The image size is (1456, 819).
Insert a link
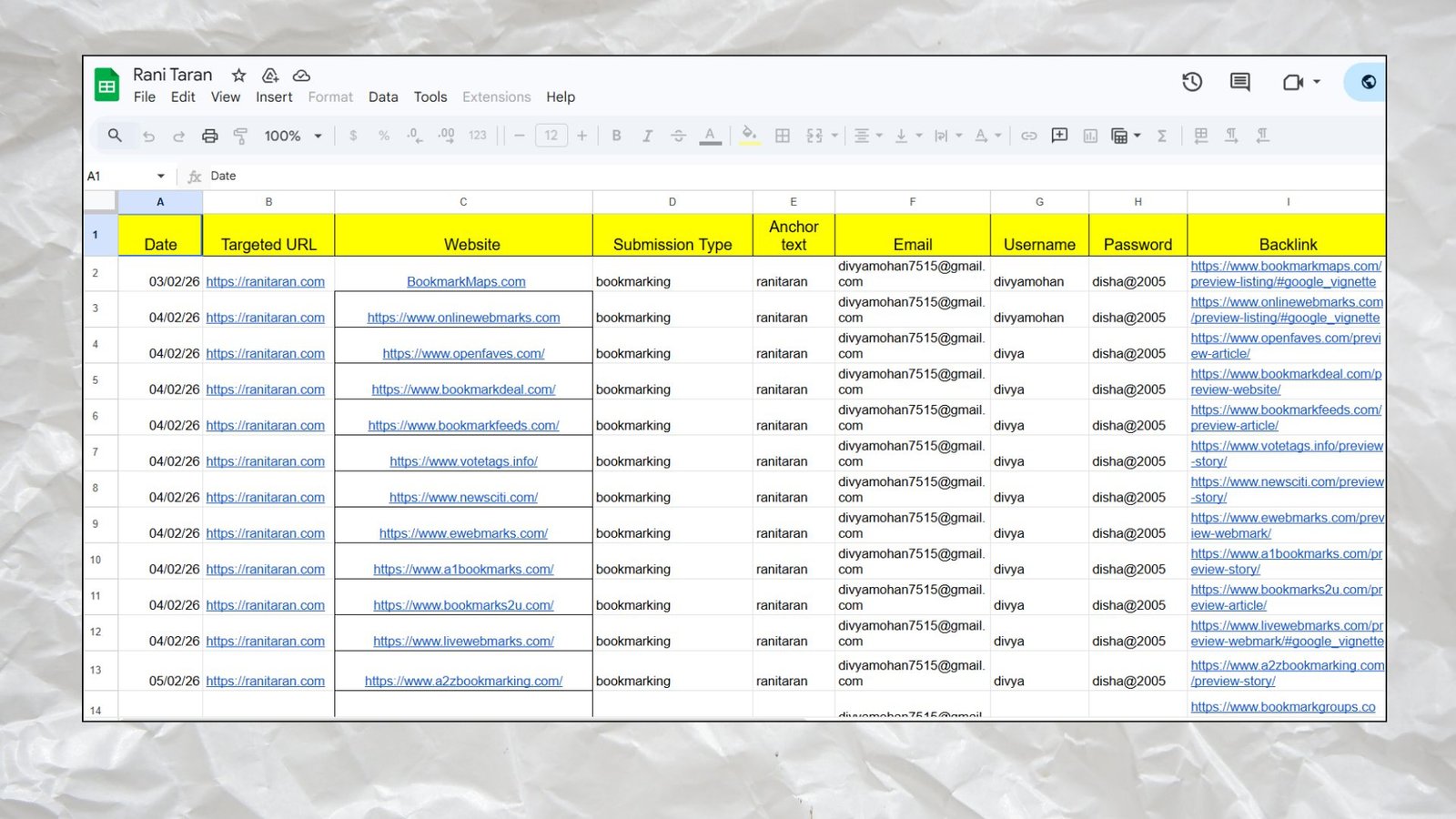1029,136
